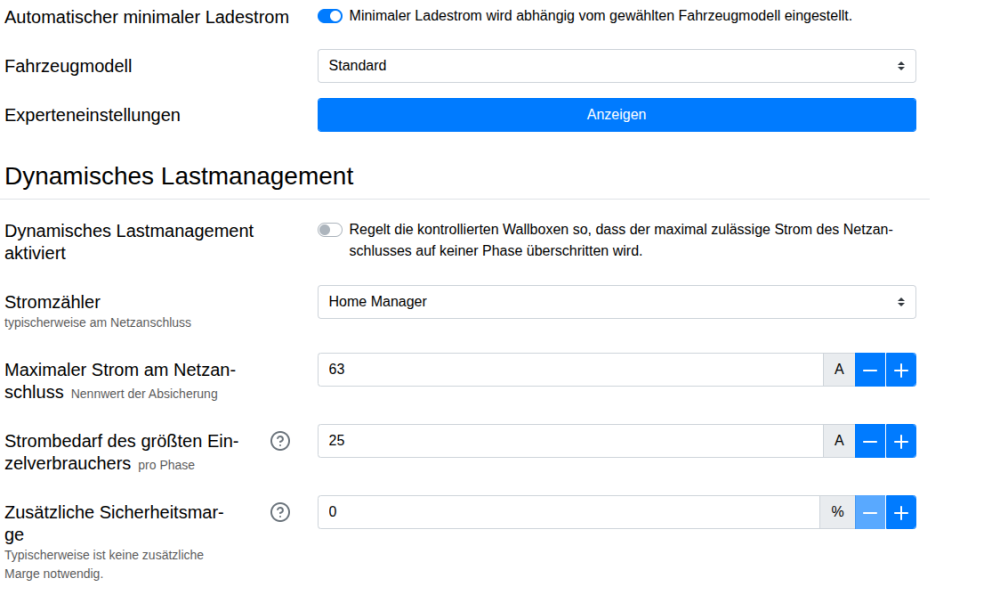Click the Maximaler Strom input field showing 63
Viewport: 1000px width, 603px height.
coord(570,370)
